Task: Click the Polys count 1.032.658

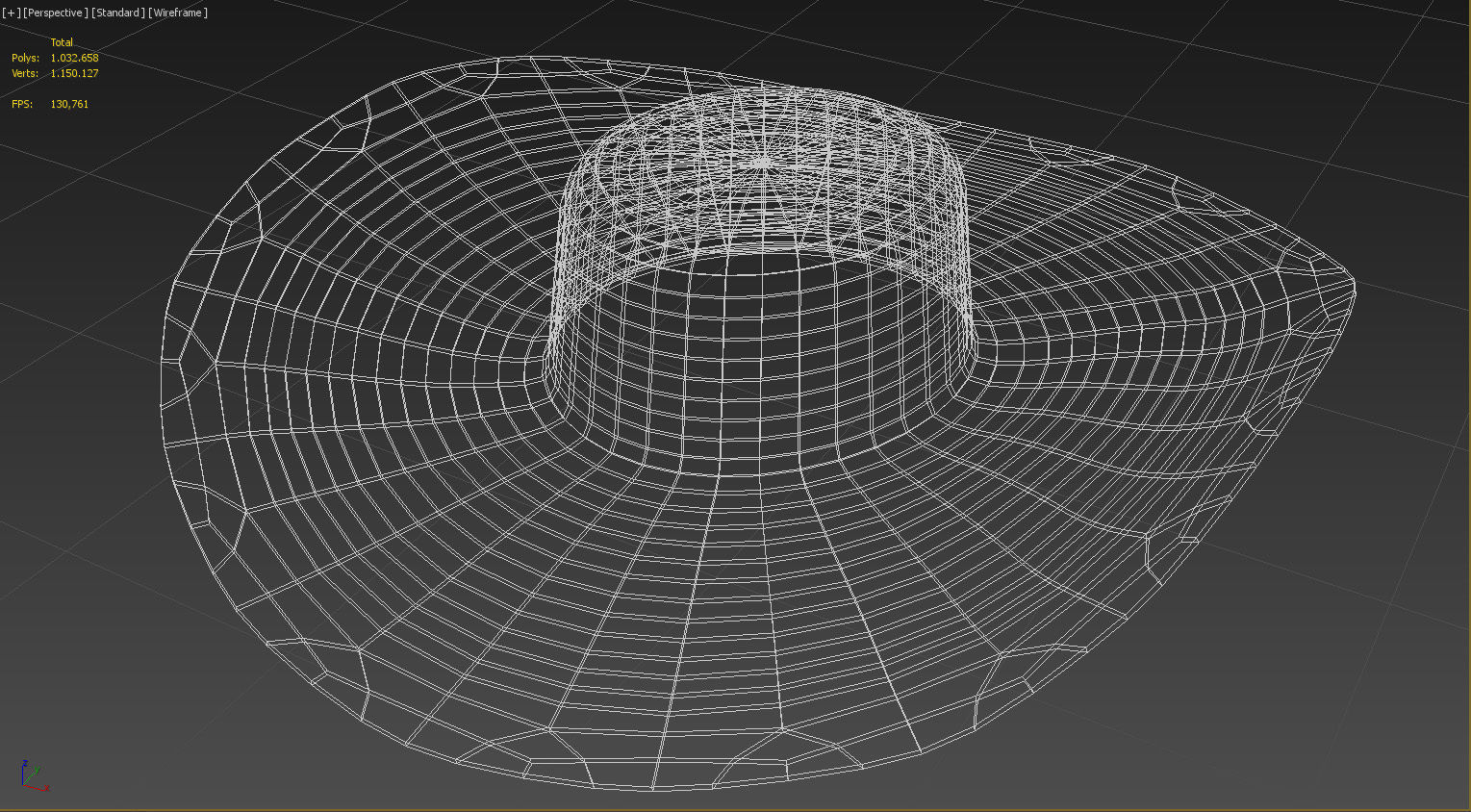Action: pos(75,58)
